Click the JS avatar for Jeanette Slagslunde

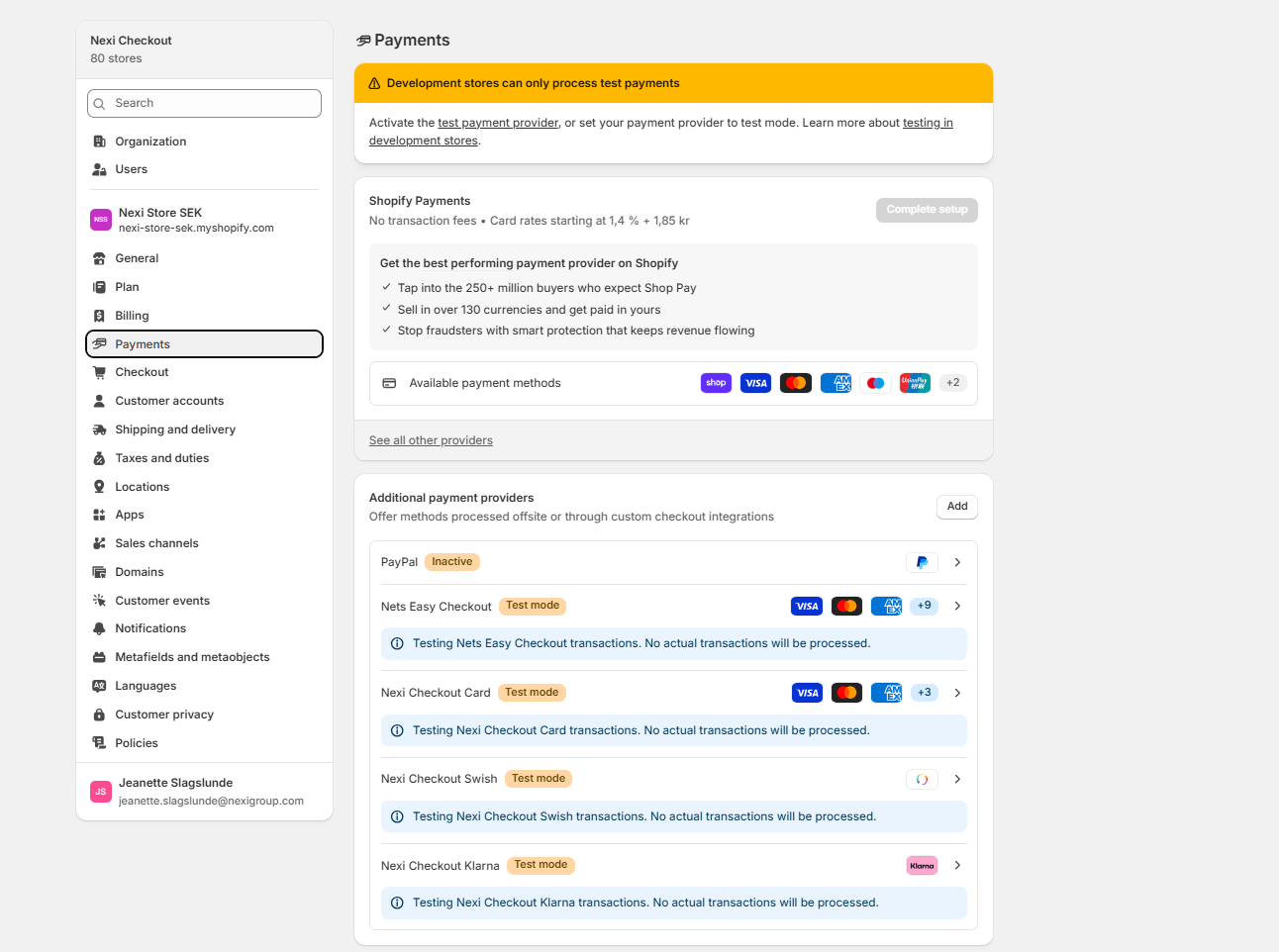click(101, 792)
